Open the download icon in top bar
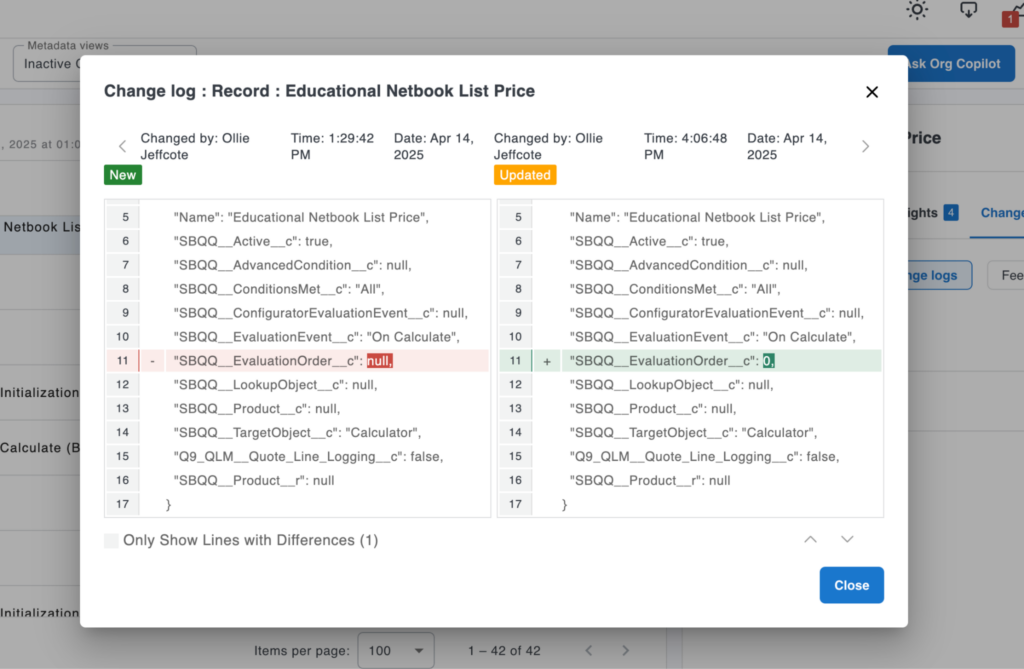This screenshot has width=1024, height=669. click(968, 10)
